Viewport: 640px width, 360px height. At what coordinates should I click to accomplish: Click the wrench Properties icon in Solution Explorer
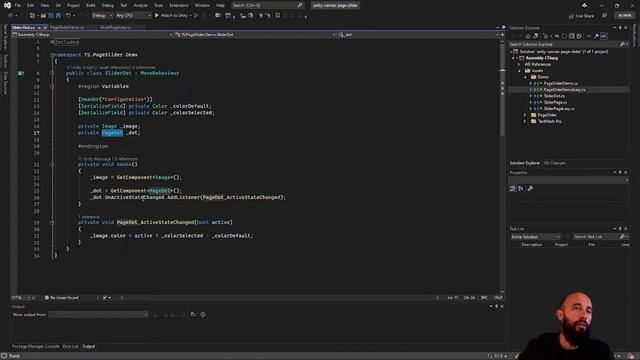click(596, 36)
